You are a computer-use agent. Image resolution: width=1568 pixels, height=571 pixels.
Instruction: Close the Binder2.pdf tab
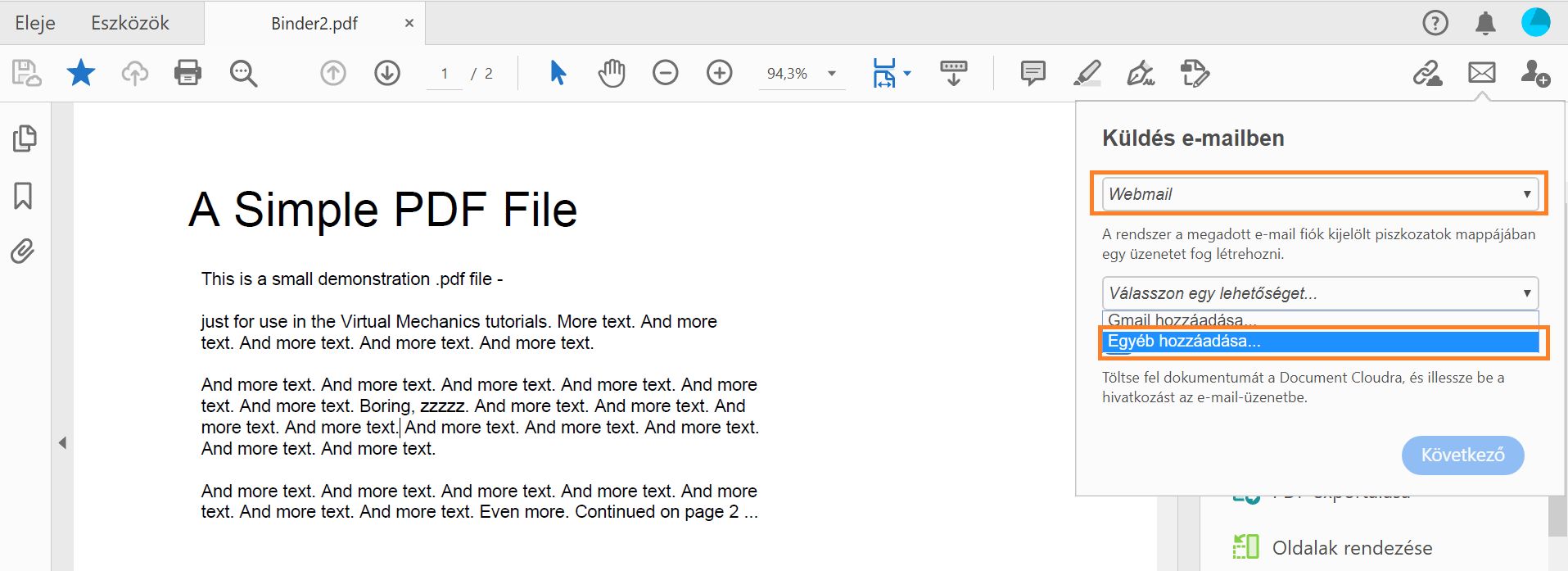(409, 23)
